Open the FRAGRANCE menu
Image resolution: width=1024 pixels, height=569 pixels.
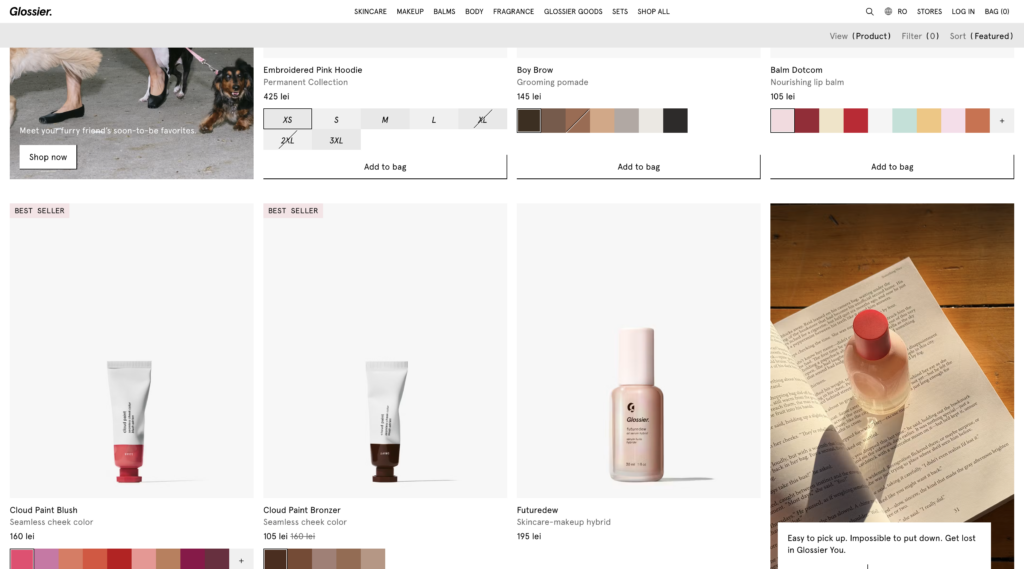pyautogui.click(x=513, y=11)
